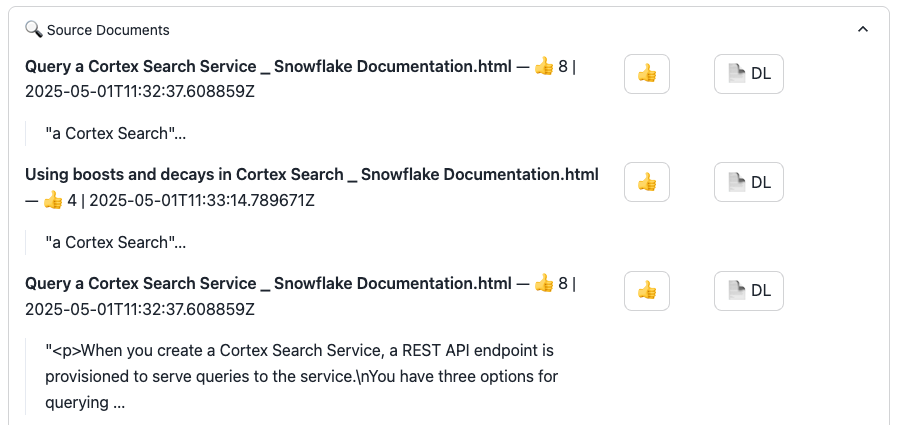This screenshot has width=902, height=425.
Task: Select the 2025-05-01T11:32:37.608859Z timestamp above the REST API excerpt
Action: [x=140, y=309]
